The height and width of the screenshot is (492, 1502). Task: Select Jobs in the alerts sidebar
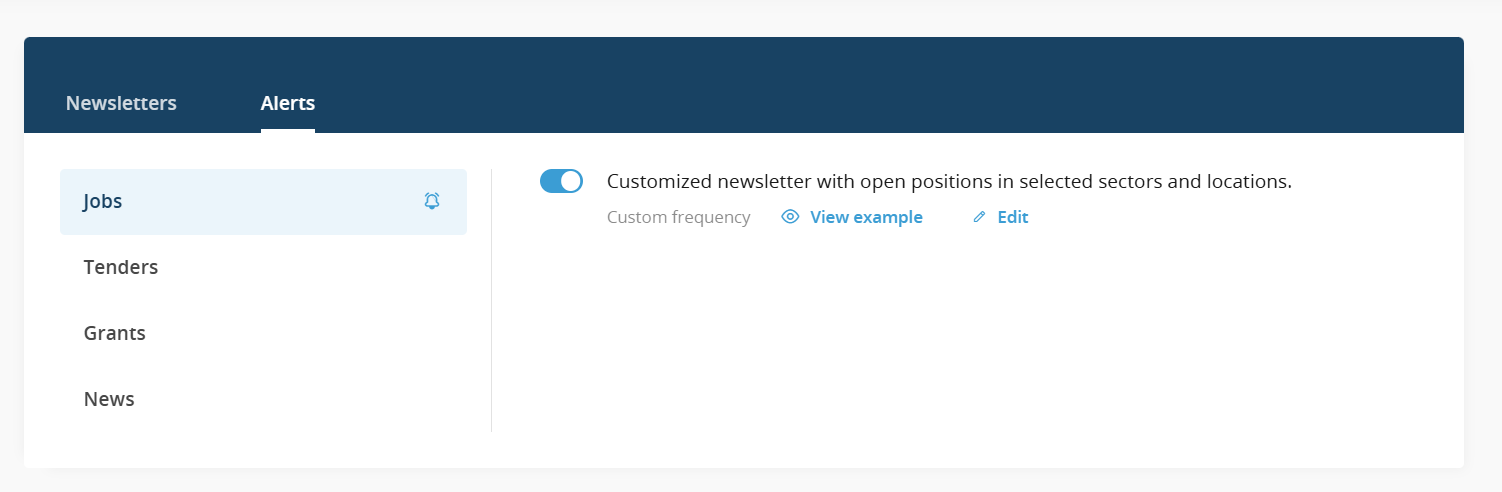(263, 202)
